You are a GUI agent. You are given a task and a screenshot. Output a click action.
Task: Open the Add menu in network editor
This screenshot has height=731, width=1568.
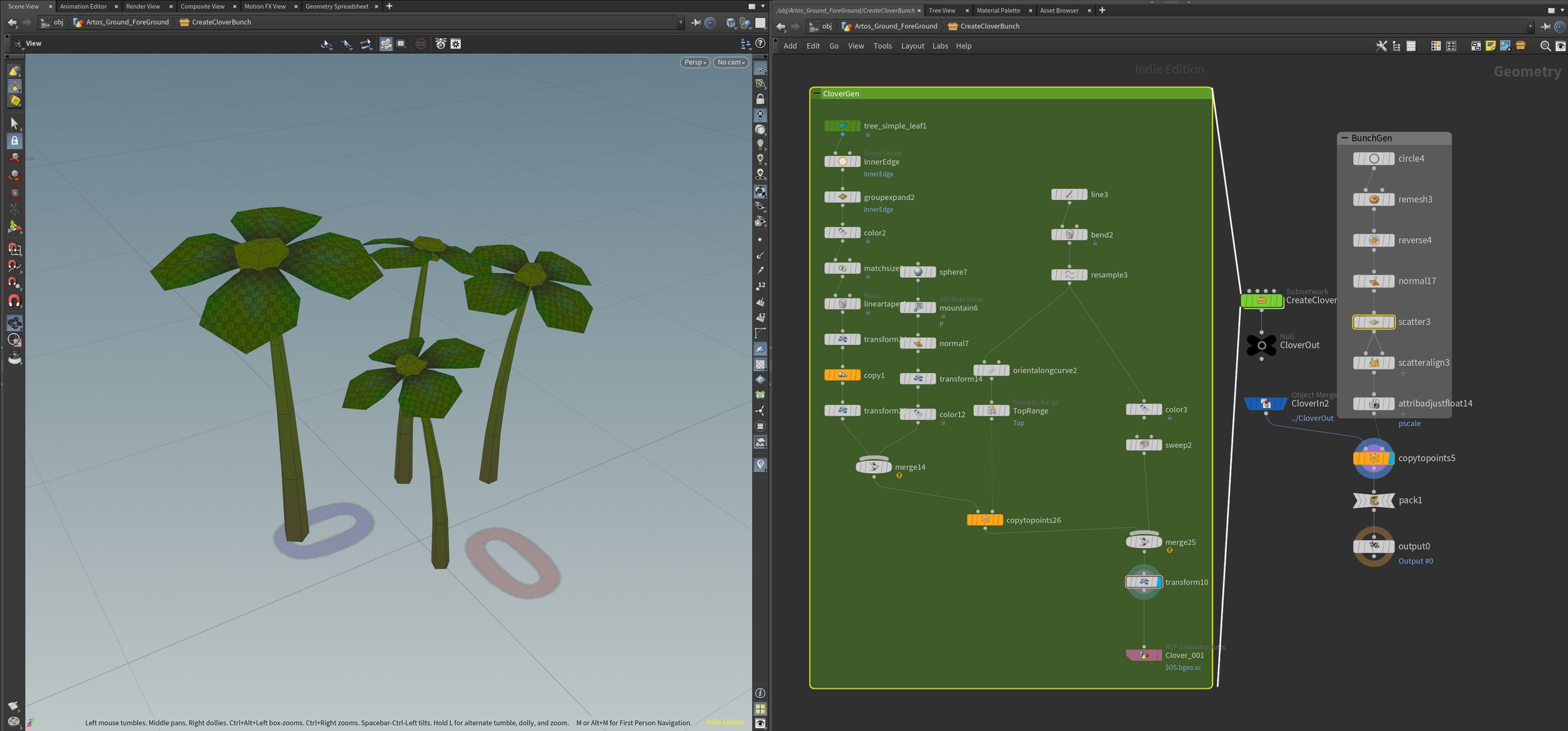point(790,46)
